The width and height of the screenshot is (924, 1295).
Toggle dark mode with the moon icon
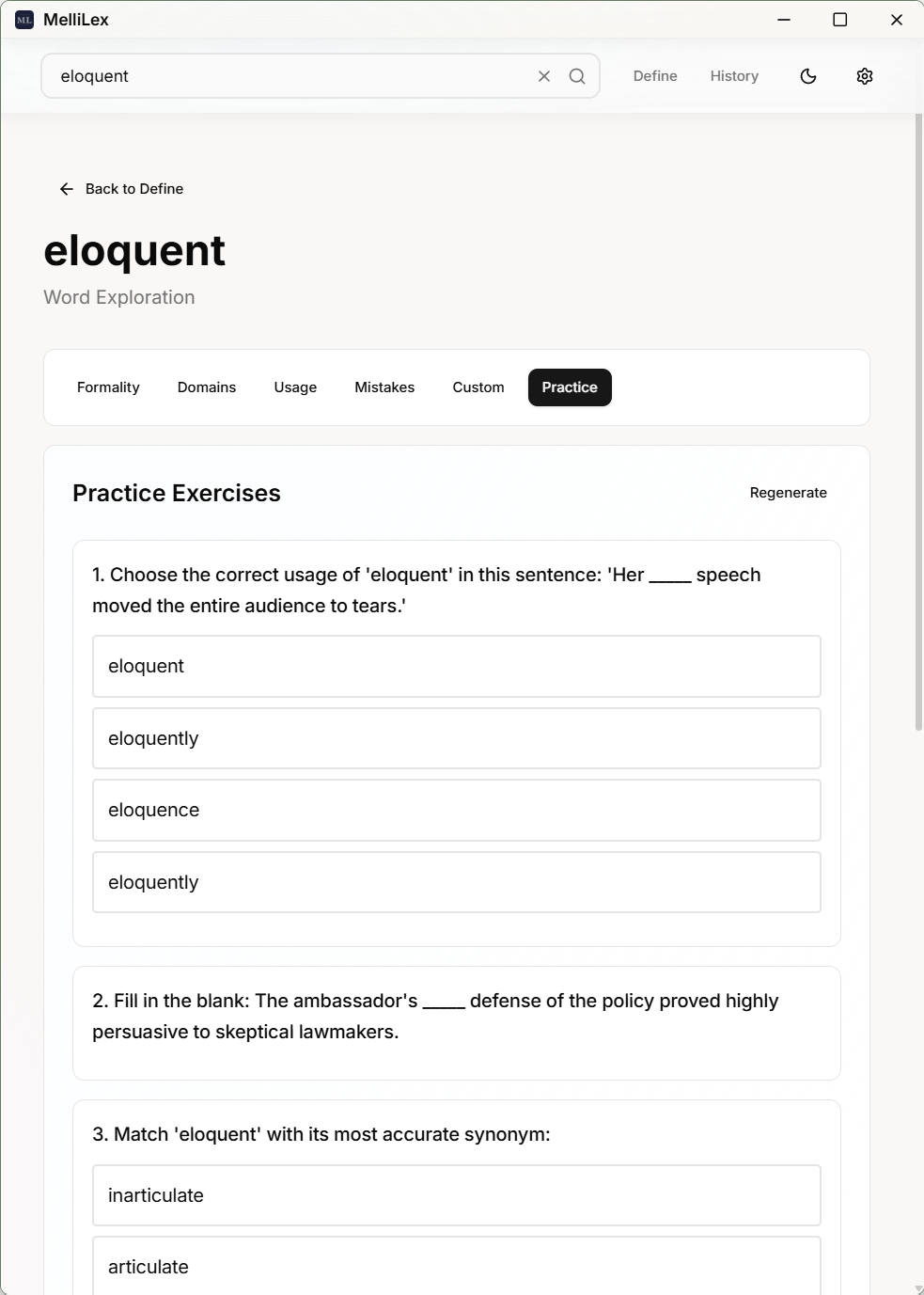[808, 76]
